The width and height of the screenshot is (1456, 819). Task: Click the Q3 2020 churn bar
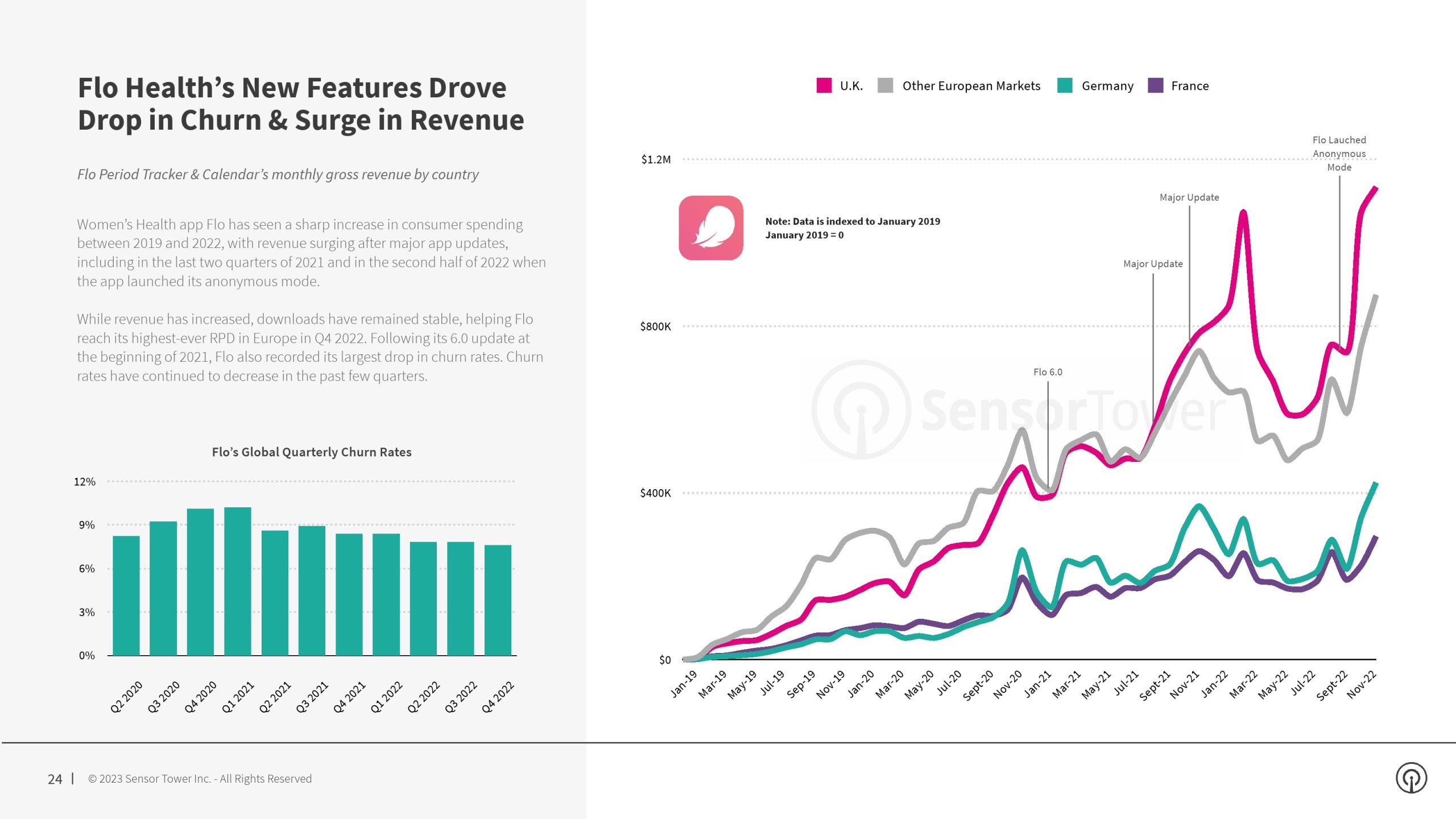(x=163, y=589)
